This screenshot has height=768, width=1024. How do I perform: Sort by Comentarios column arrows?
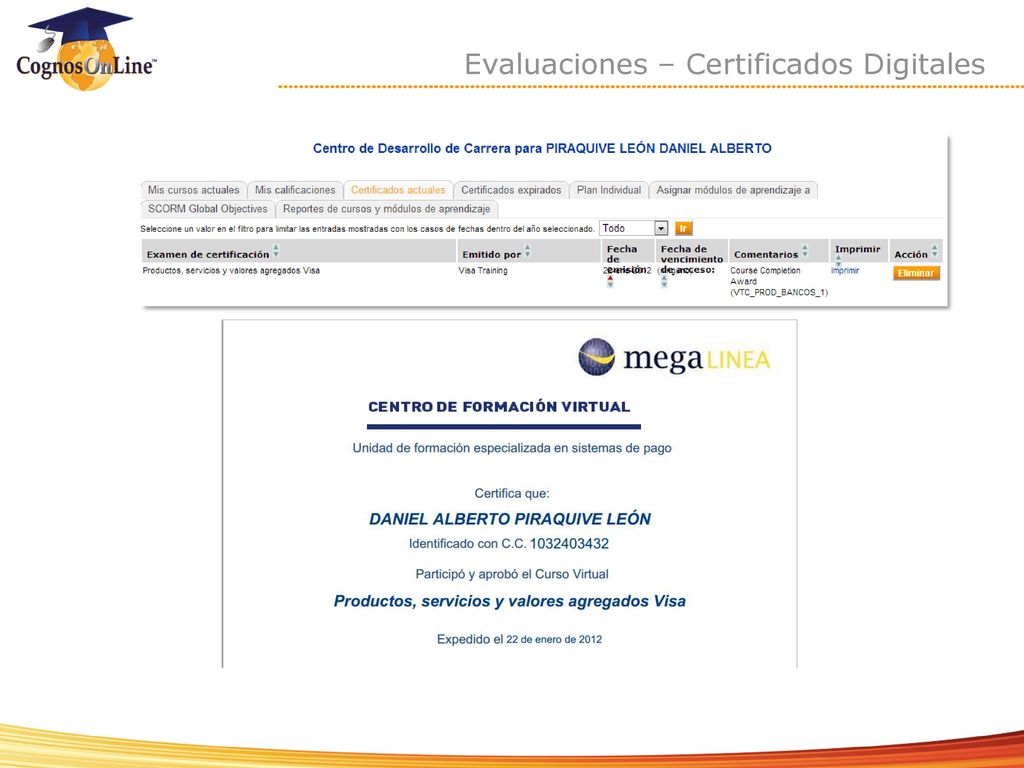click(x=805, y=251)
